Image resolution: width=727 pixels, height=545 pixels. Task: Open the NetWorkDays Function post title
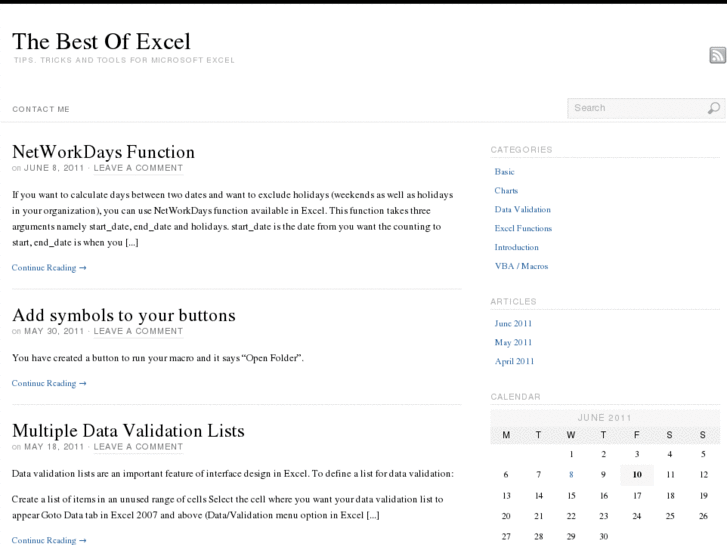coord(103,152)
